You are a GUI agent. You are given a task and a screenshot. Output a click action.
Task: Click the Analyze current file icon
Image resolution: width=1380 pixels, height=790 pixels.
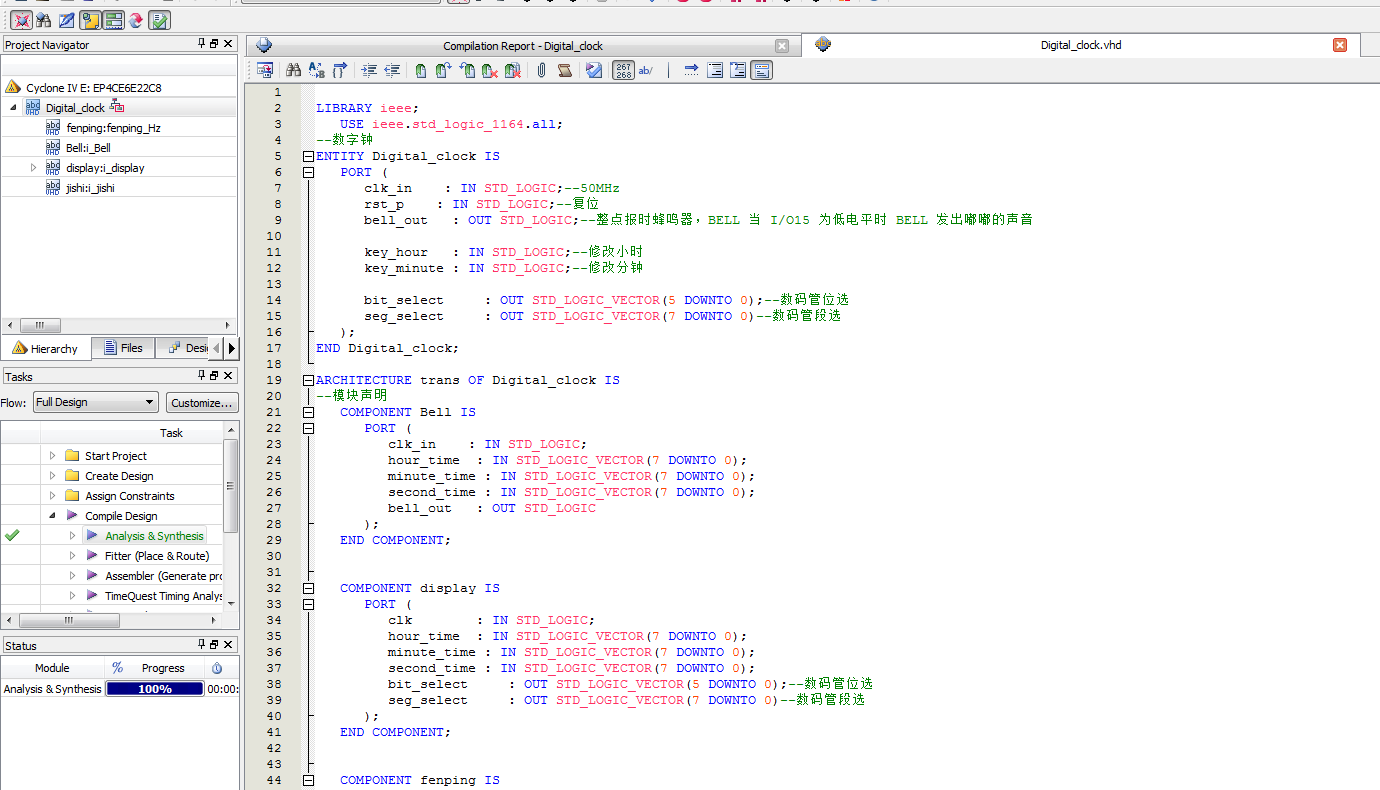pyautogui.click(x=594, y=70)
